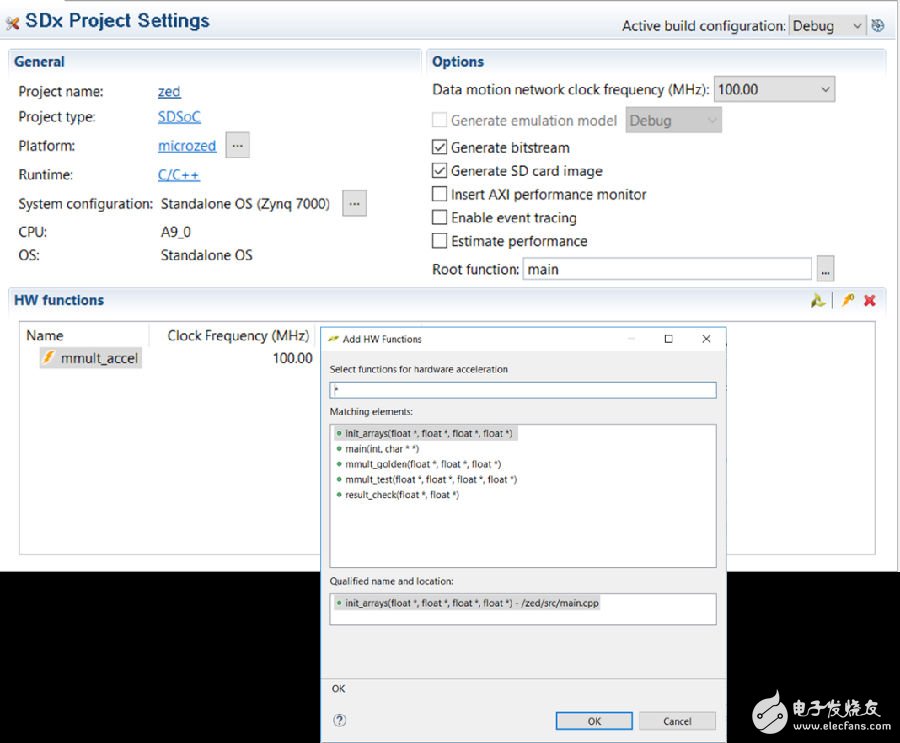The image size is (900, 743).
Task: Click red X remove HW function icon
Action: (x=870, y=300)
